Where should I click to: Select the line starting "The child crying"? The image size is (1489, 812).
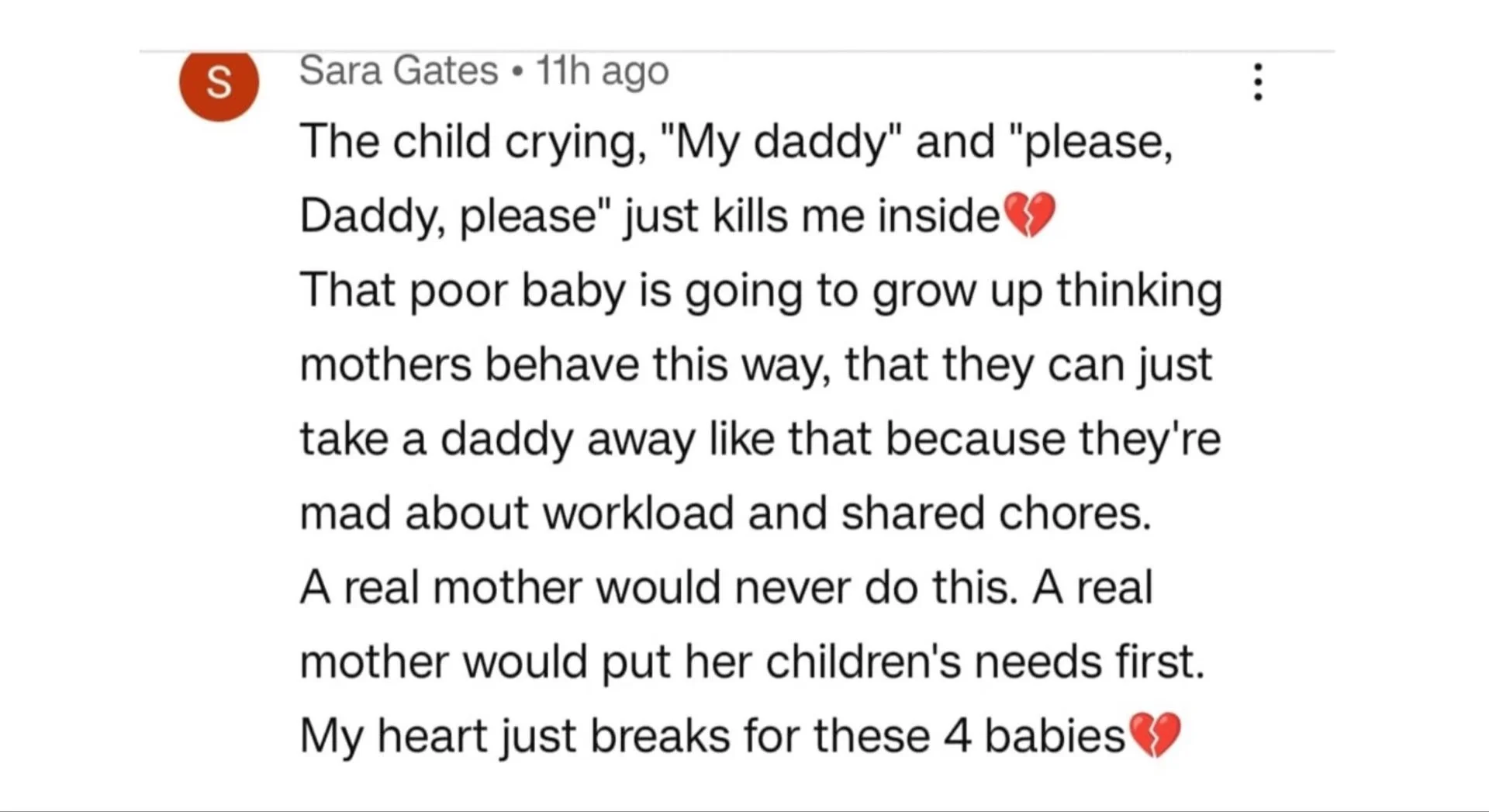coord(737,143)
